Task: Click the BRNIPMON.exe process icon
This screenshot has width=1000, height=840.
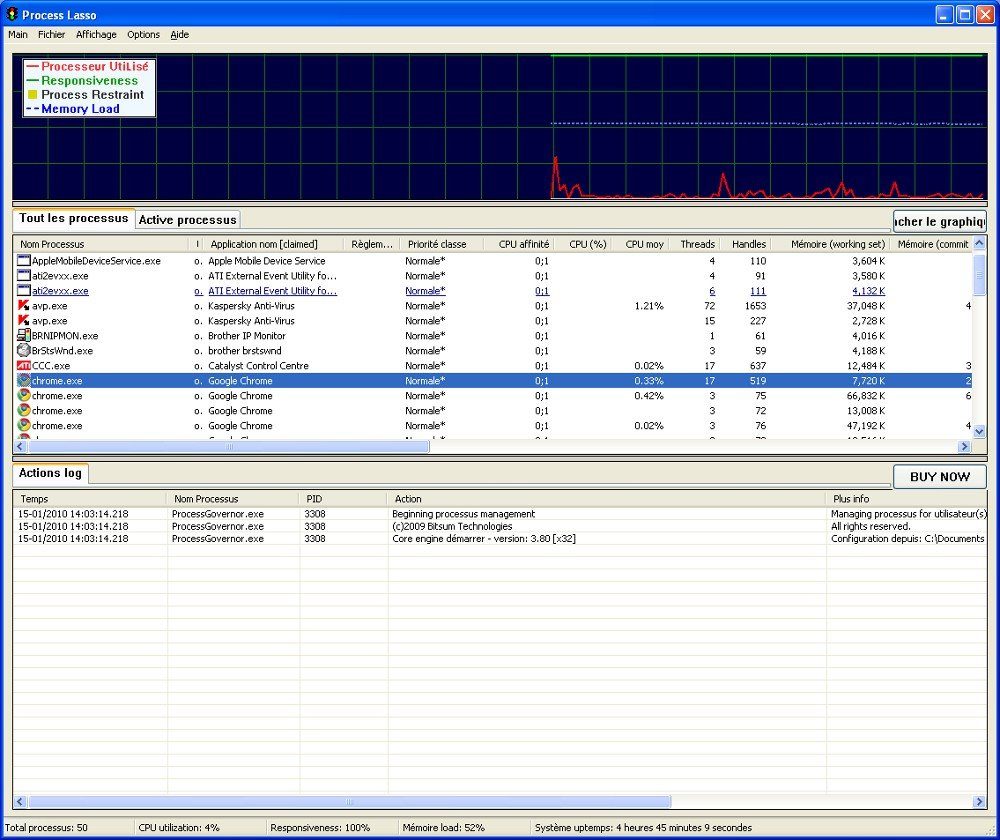Action: click(x=24, y=335)
